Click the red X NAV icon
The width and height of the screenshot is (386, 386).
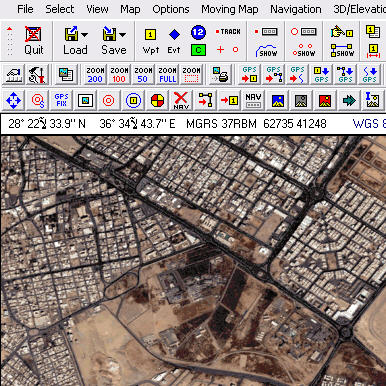(x=181, y=100)
